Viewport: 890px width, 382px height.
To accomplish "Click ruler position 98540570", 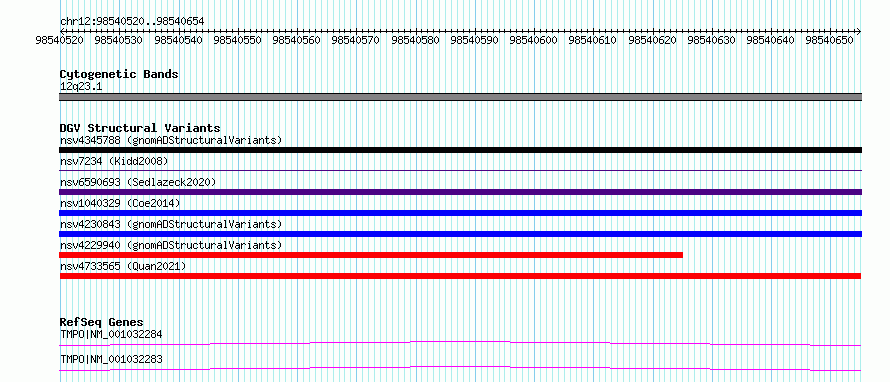I will pyautogui.click(x=355, y=40).
